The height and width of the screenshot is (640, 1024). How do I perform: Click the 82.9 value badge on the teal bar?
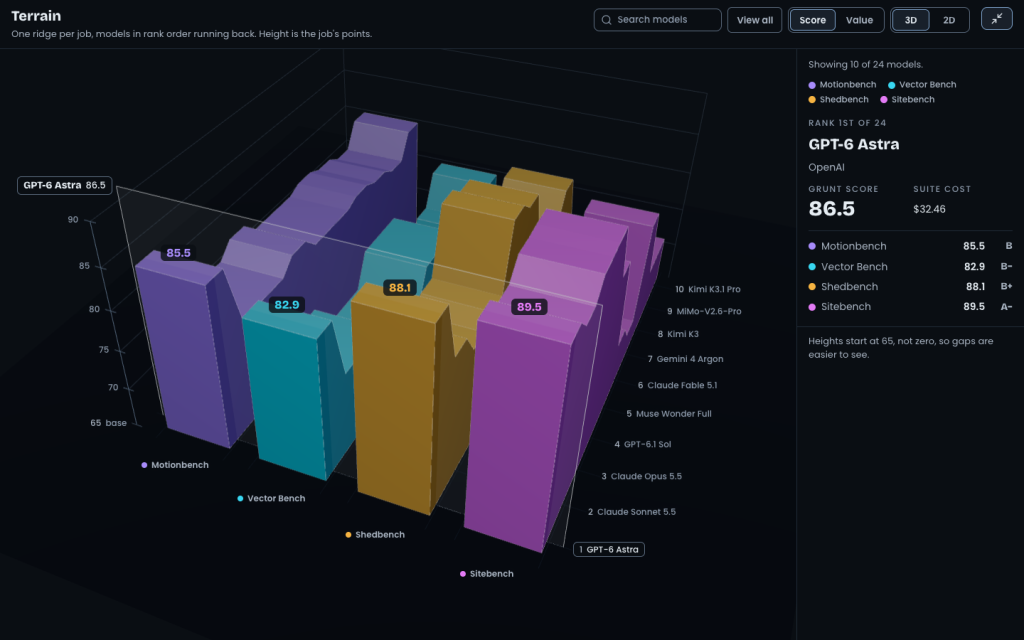point(287,305)
